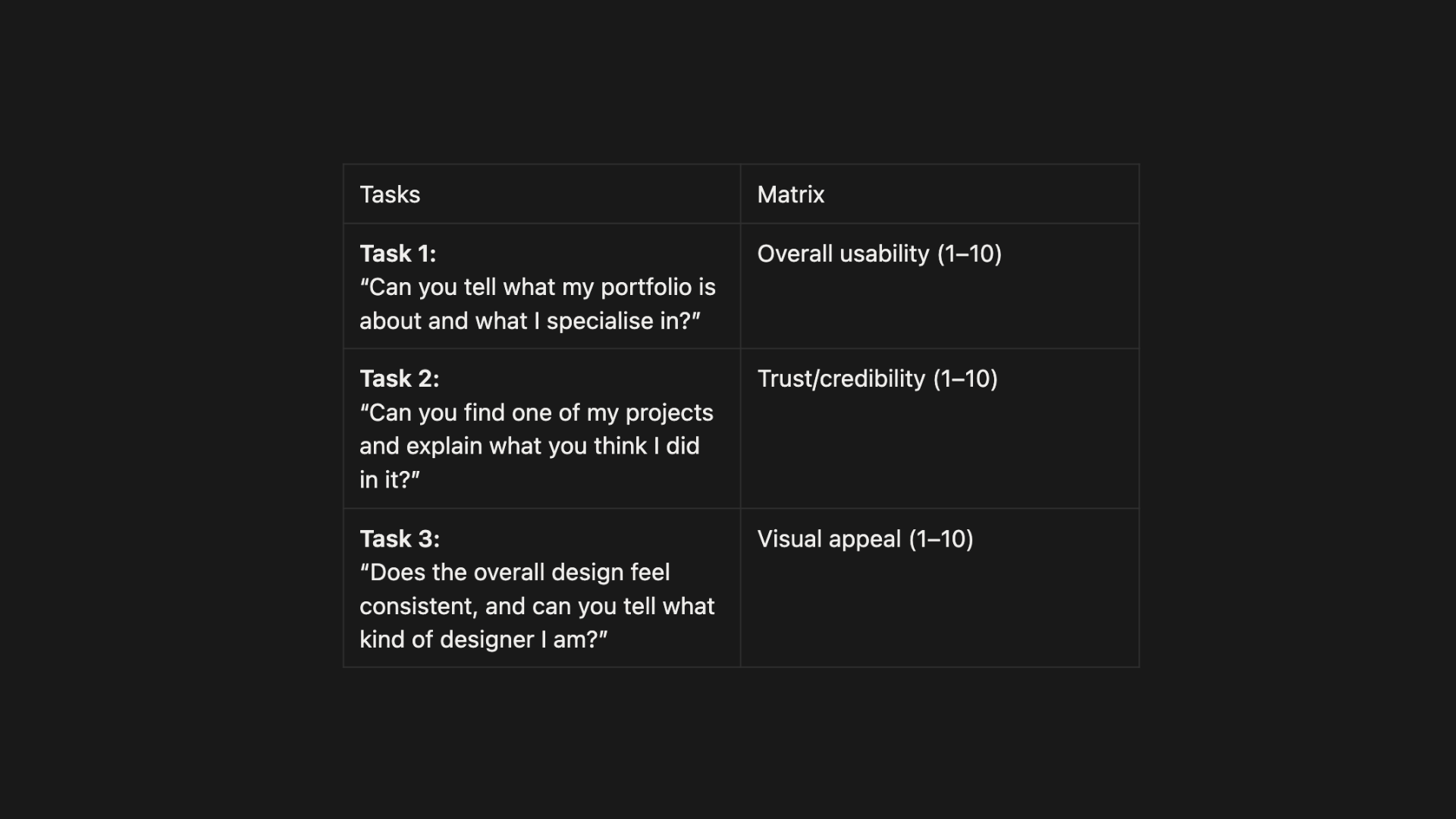Place cursor on the "in it?" line
Screen dimensions: 1456x819
[389, 479]
